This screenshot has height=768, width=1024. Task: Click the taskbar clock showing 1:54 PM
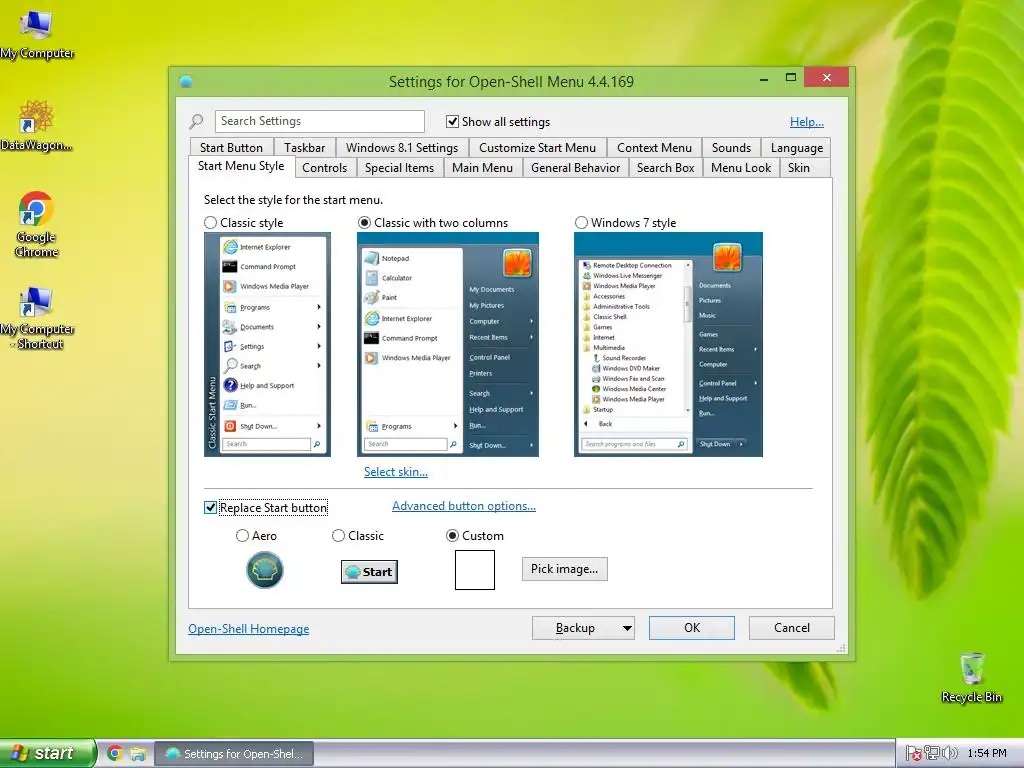coord(987,754)
